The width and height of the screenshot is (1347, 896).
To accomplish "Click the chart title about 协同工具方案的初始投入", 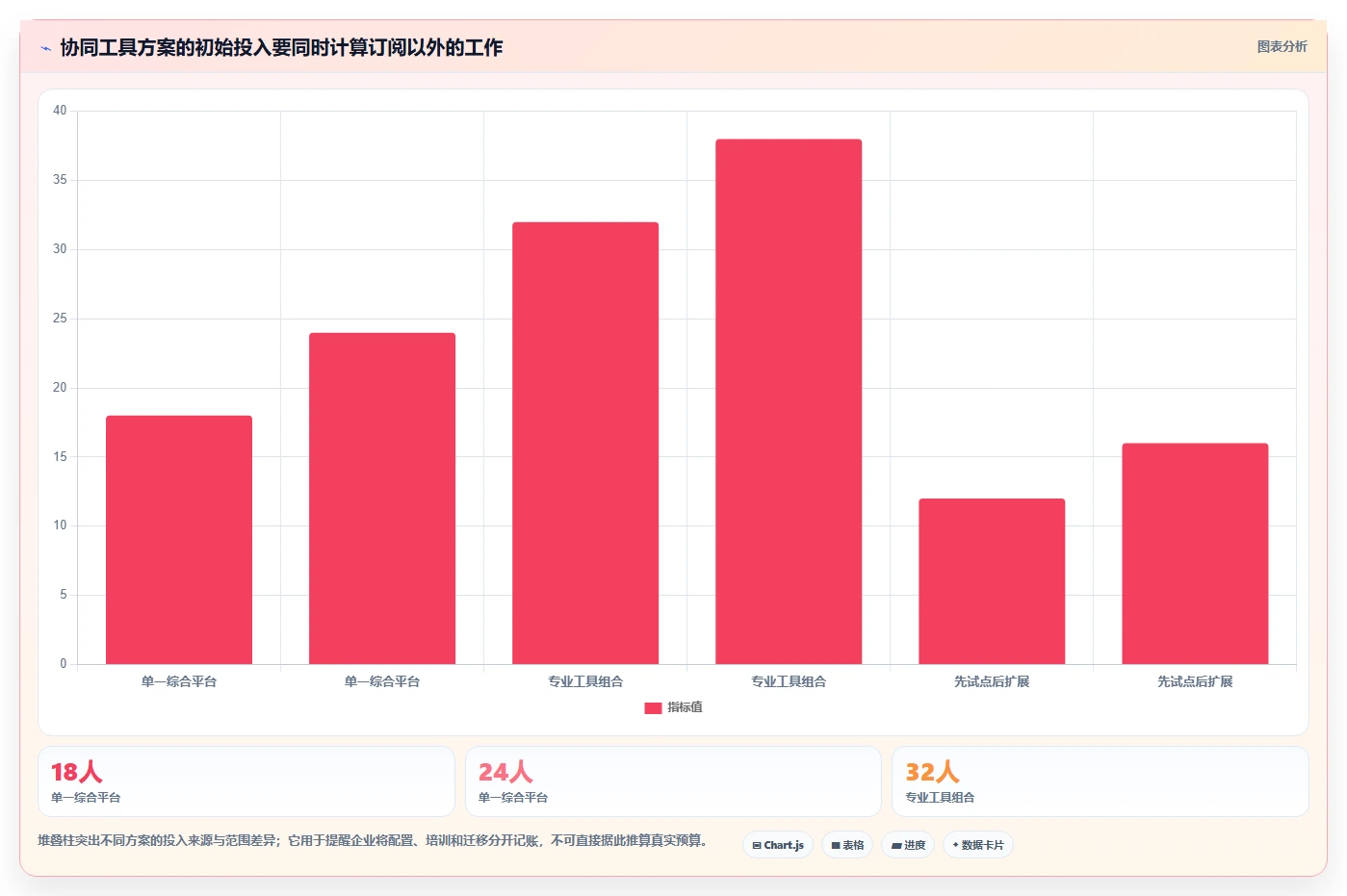I will coord(281,47).
